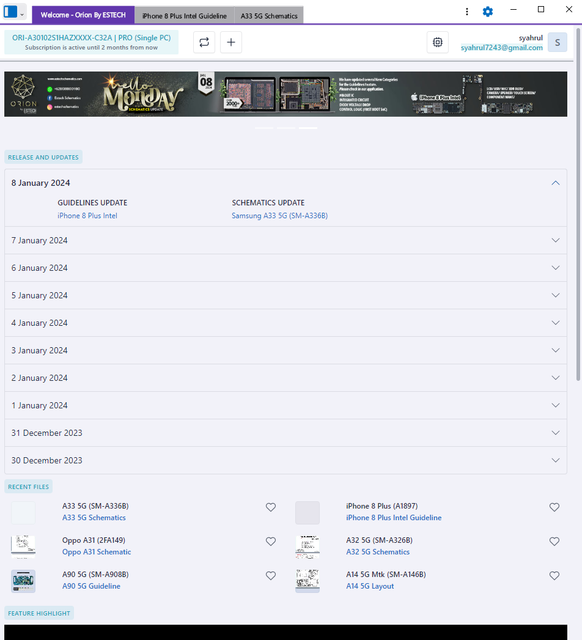Click the vertical scrollbar thumb
Image resolution: width=582 pixels, height=640 pixels.
pos(578,204)
